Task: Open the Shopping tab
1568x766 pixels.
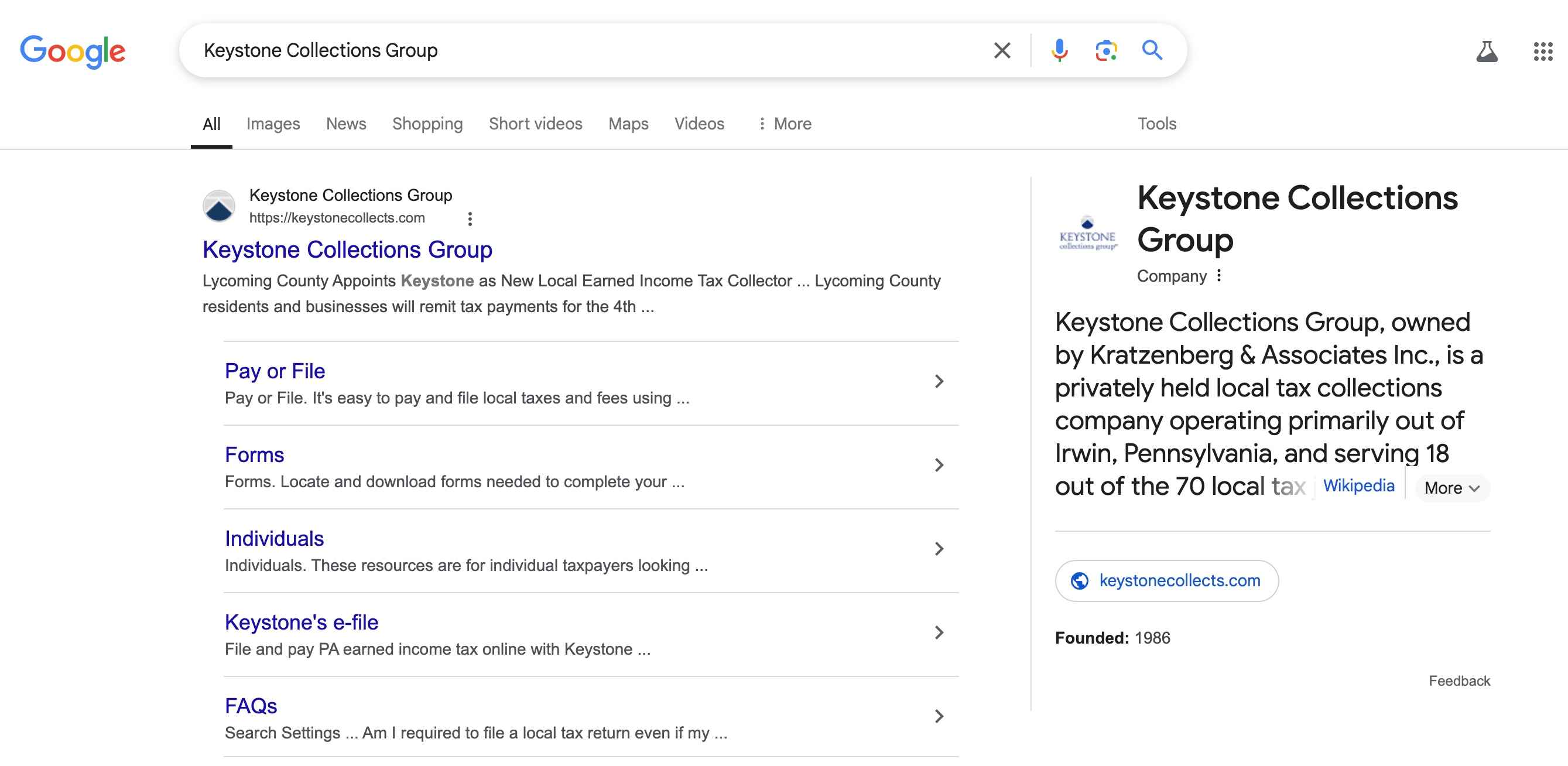Action: [x=427, y=124]
